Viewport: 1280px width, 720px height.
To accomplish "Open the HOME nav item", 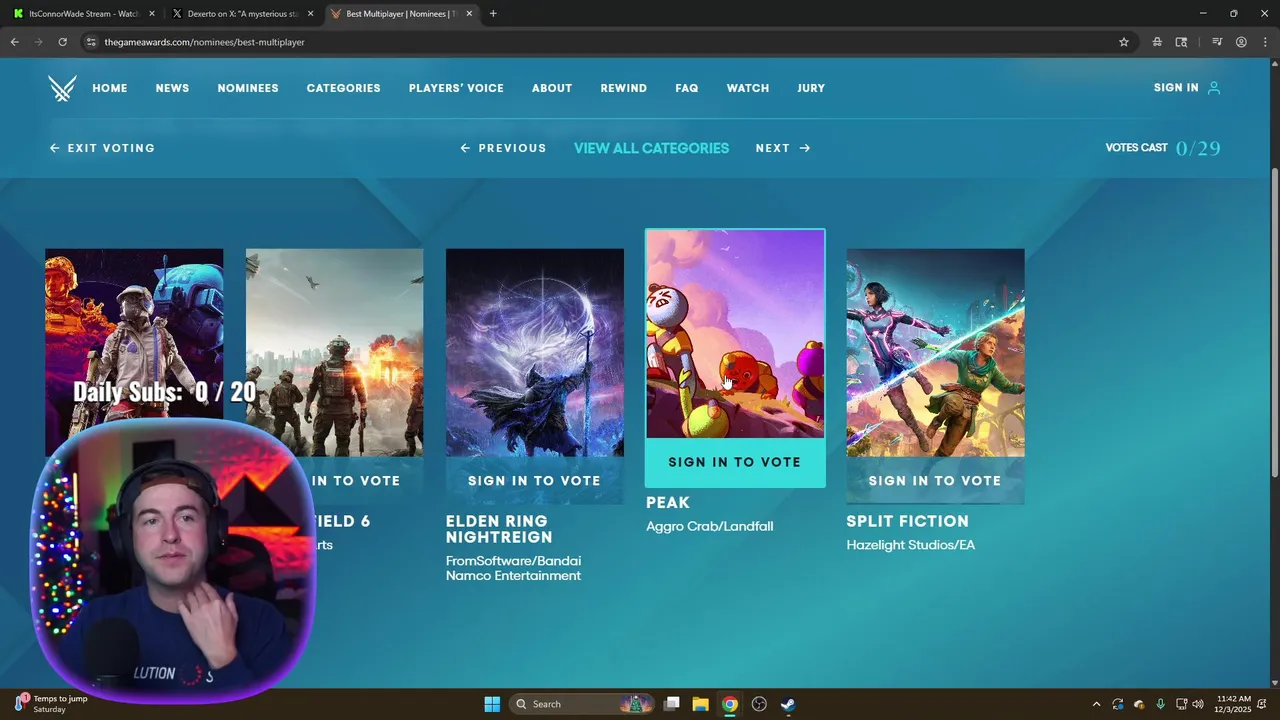I will (x=110, y=88).
